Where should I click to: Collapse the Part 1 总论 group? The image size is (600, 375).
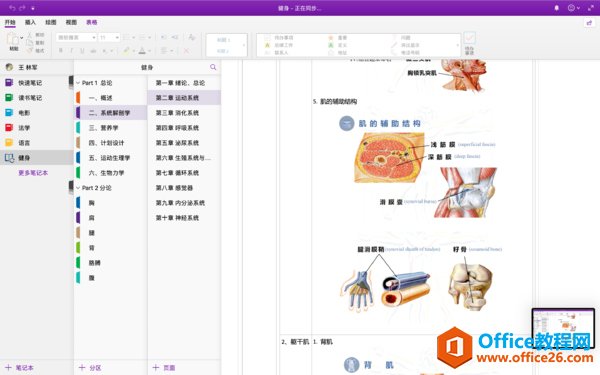[x=78, y=83]
